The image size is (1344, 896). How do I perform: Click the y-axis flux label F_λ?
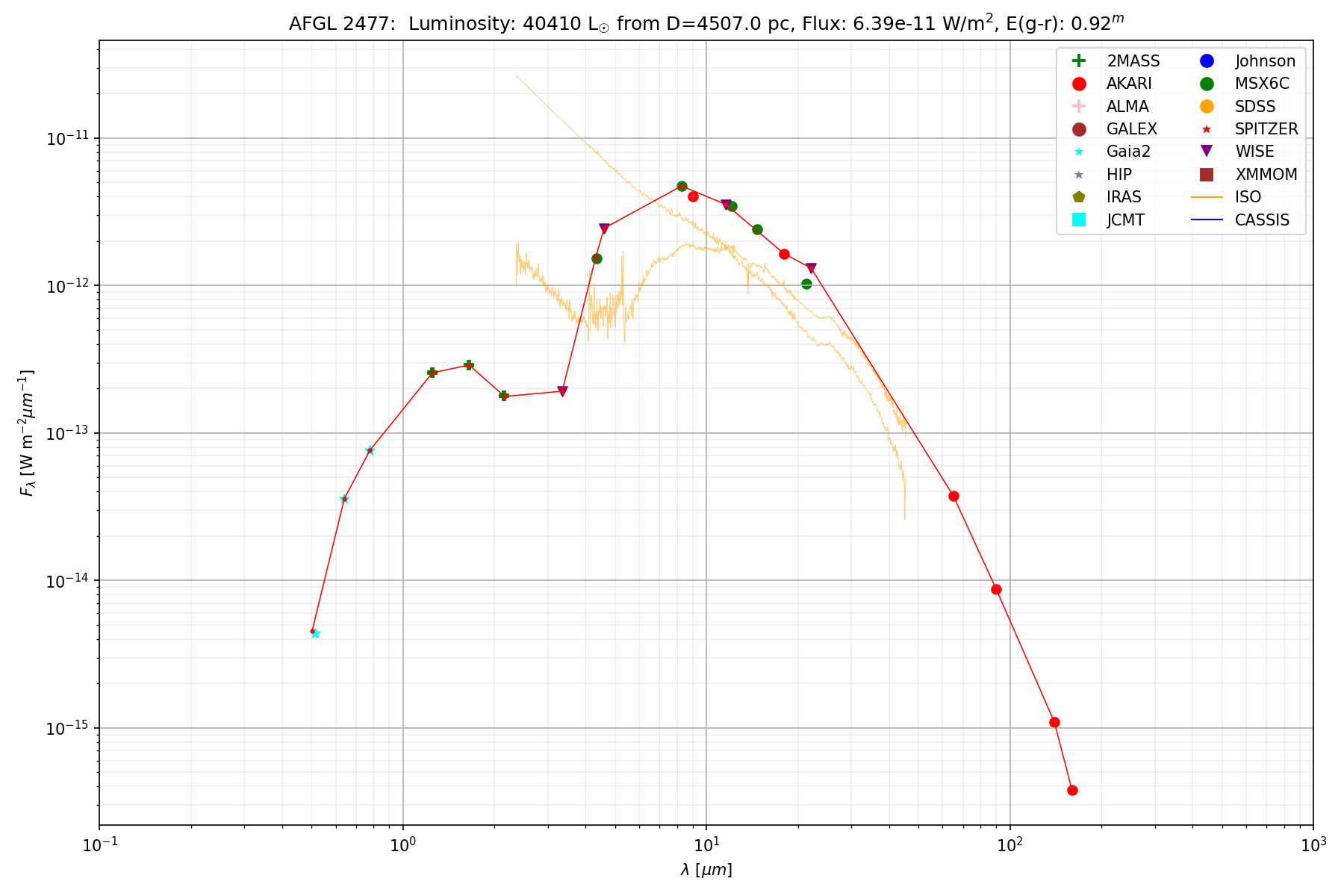pos(28,433)
